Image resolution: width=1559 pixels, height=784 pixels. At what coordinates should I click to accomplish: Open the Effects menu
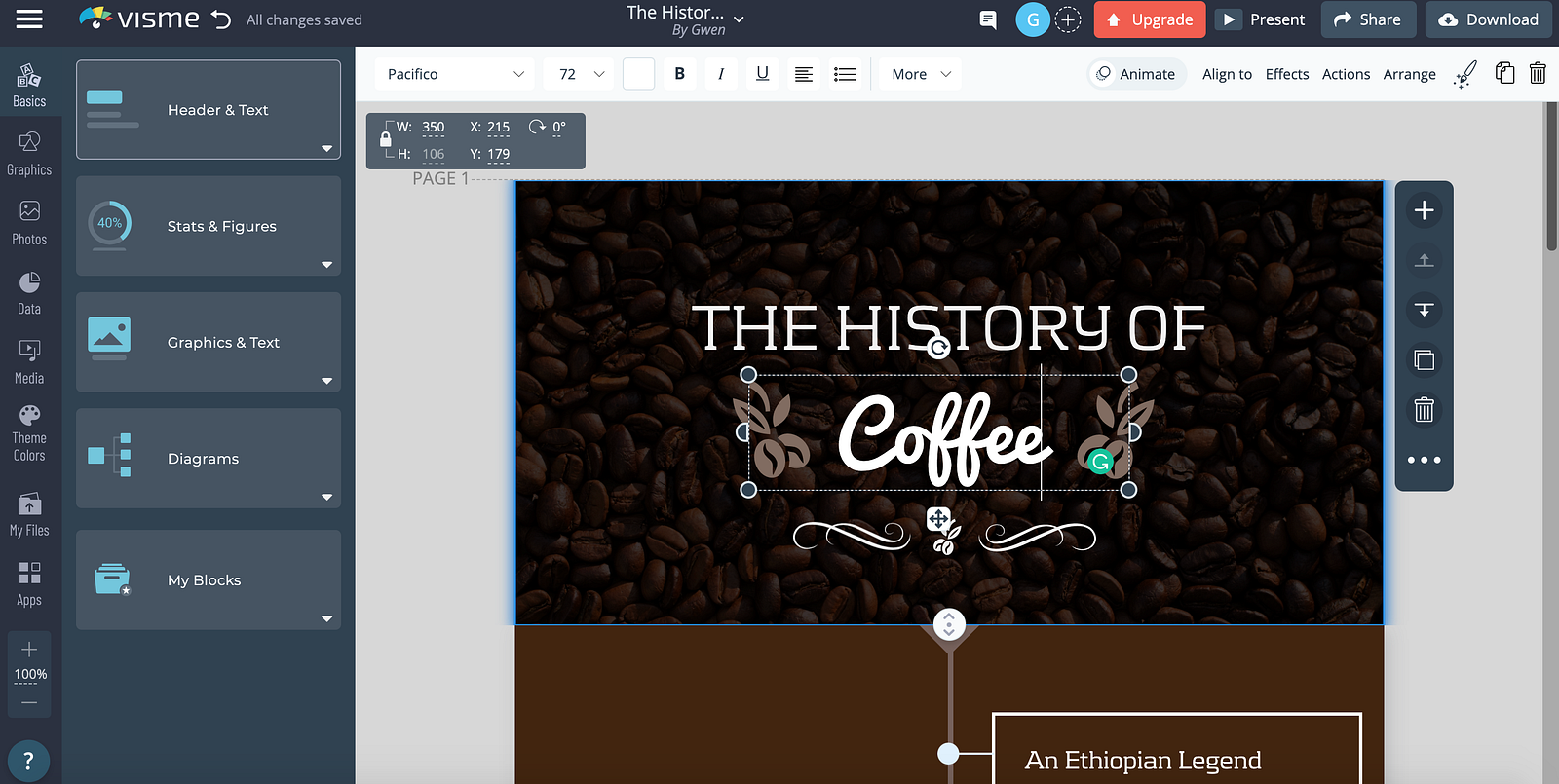1287,74
